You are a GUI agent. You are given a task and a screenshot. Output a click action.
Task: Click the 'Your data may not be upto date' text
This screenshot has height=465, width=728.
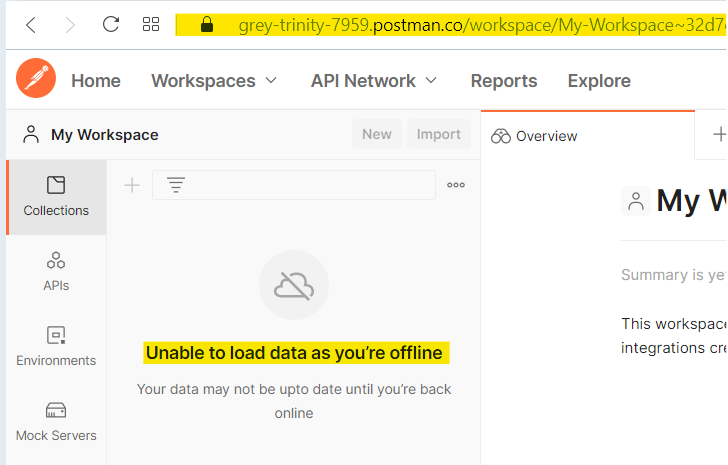294,401
